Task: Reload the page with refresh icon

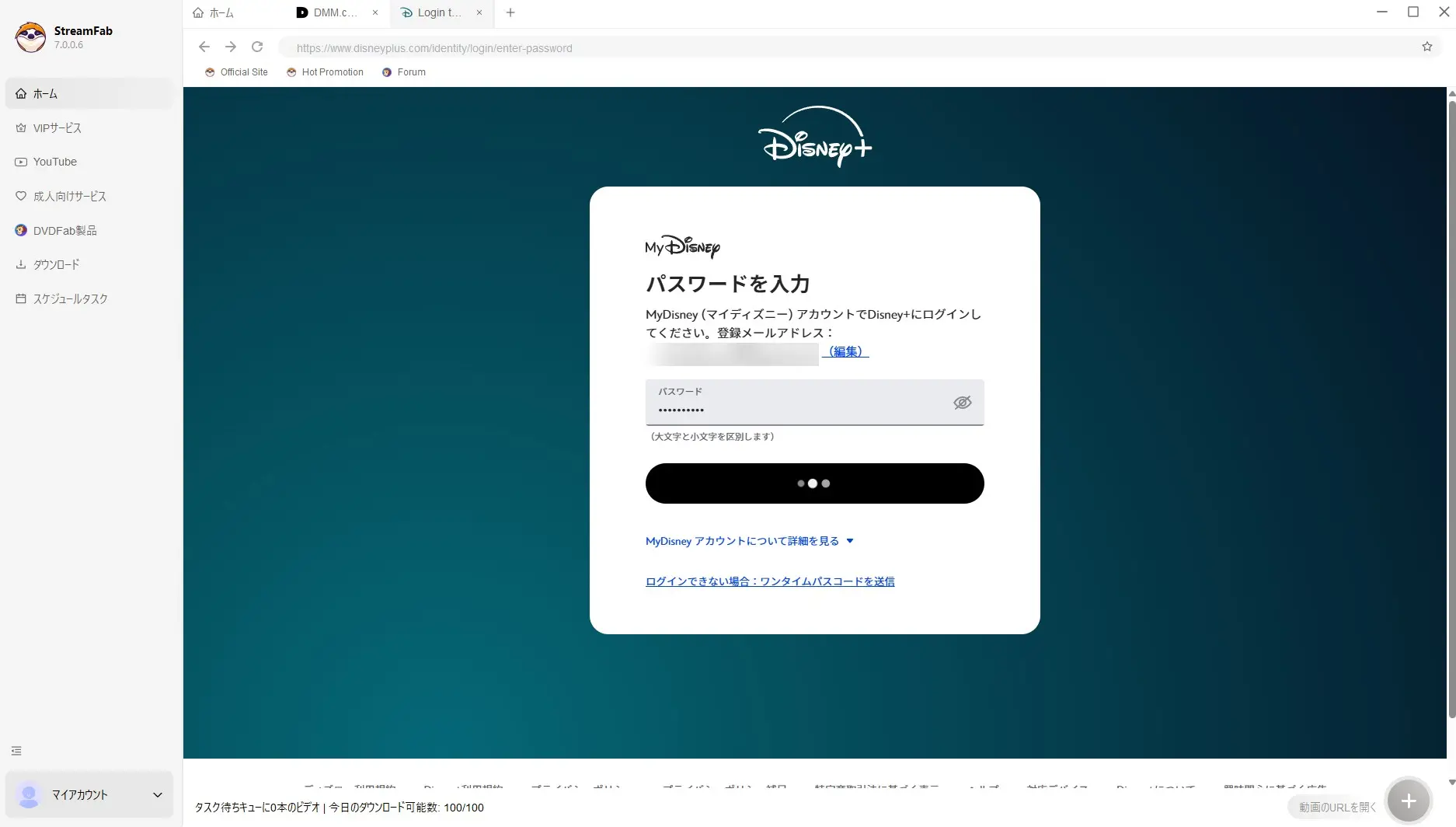Action: 257,47
